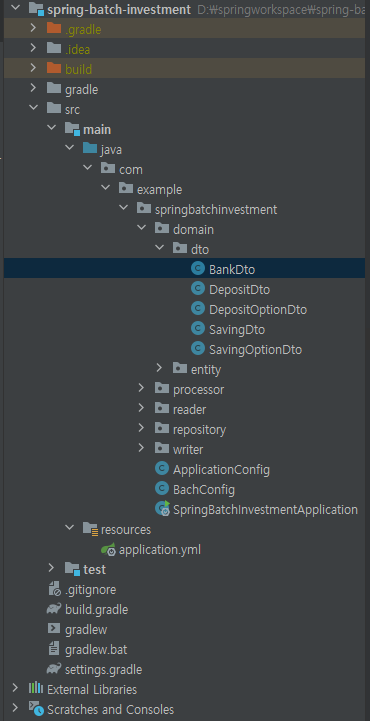Click the DepositDto class icon
Image resolution: width=370 pixels, height=721 pixels.
coord(198,289)
